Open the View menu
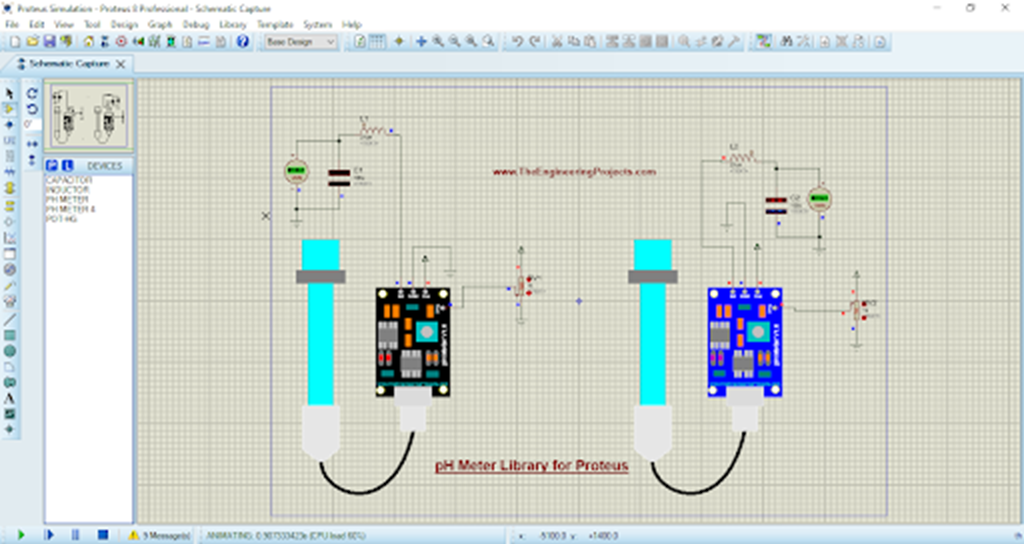The image size is (1024, 544). tap(63, 24)
